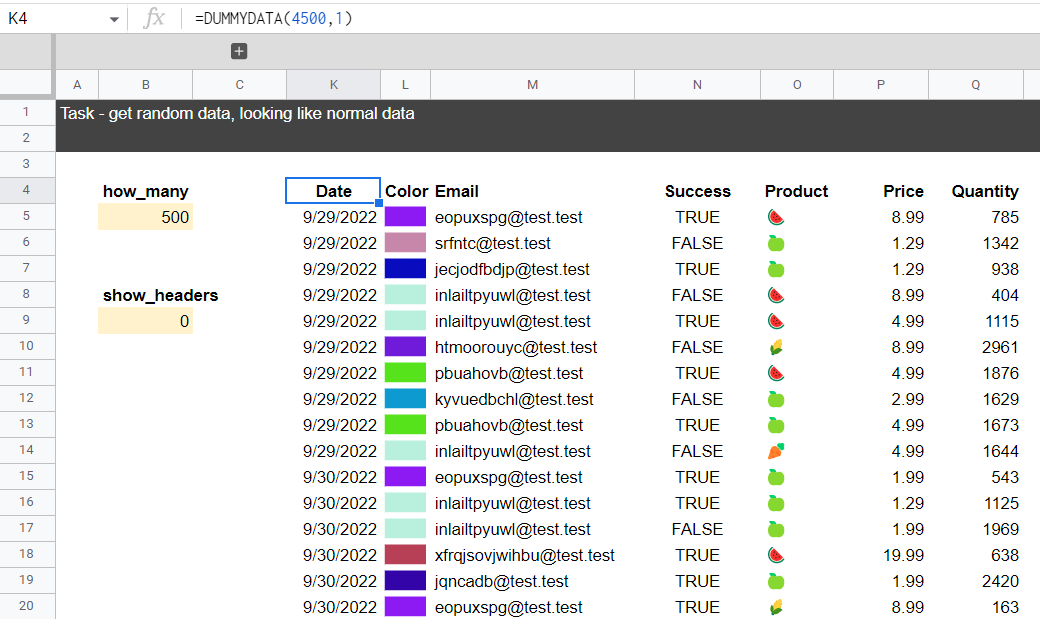Click the Price header cell

pos(881,191)
